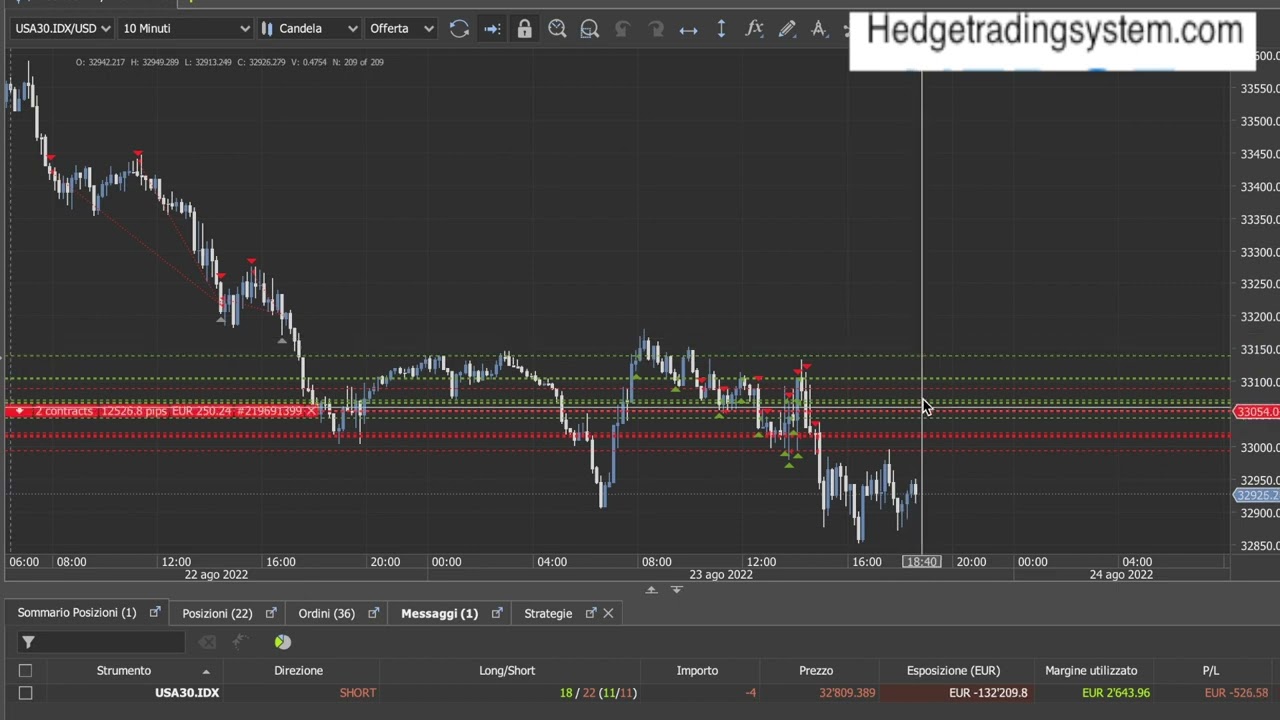
Task: Open the Strategie tab
Action: click(548, 613)
